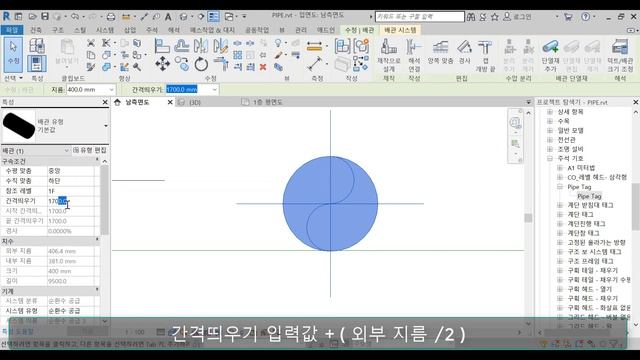Open the 배관 유형 type selector dropdown

[x=106, y=126]
